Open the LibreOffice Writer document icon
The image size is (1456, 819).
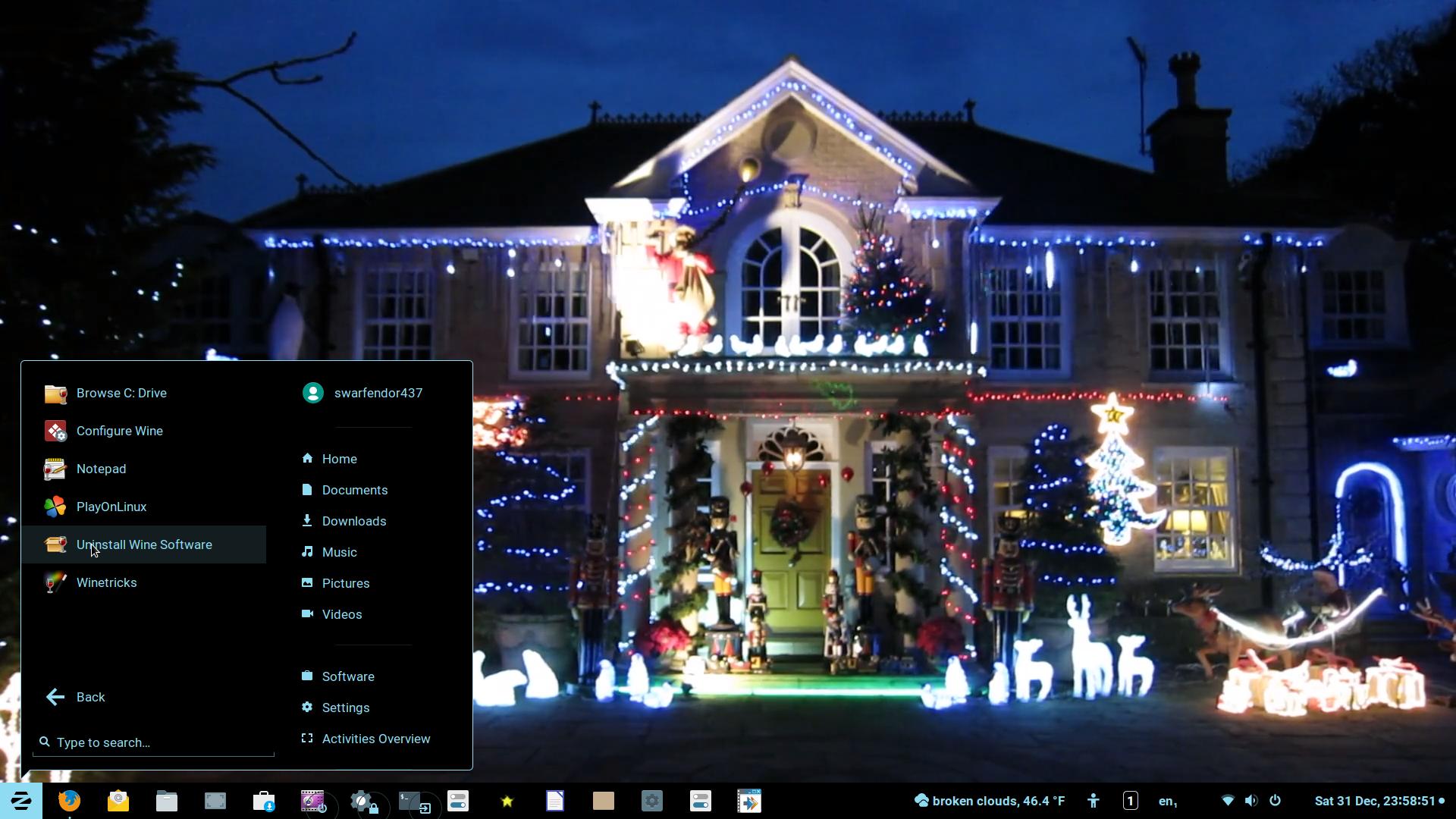pos(555,801)
